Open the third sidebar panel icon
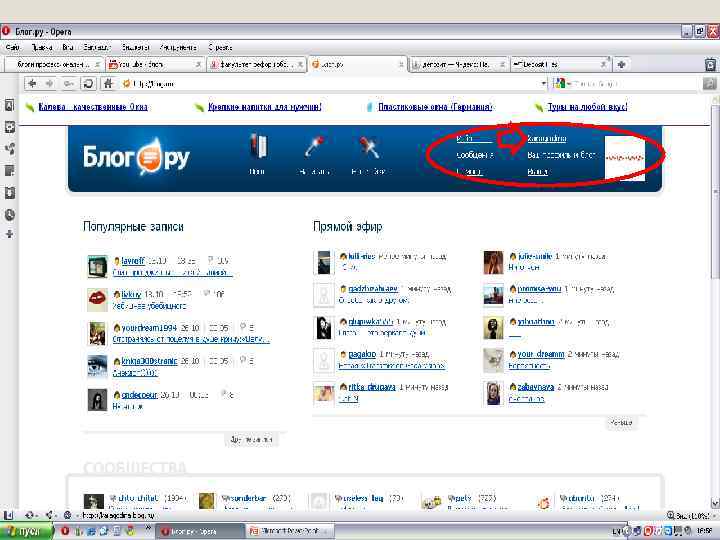 pyautogui.click(x=9, y=148)
